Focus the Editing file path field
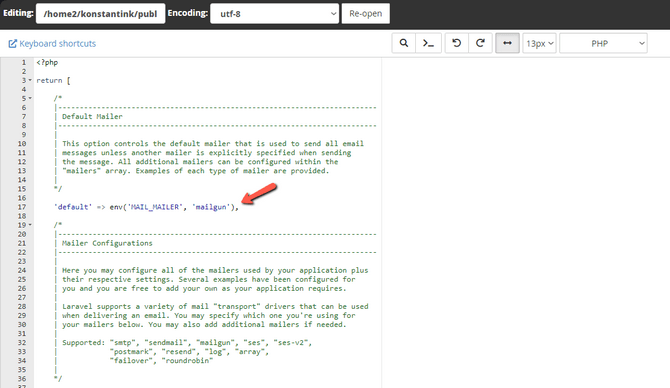 [100, 14]
